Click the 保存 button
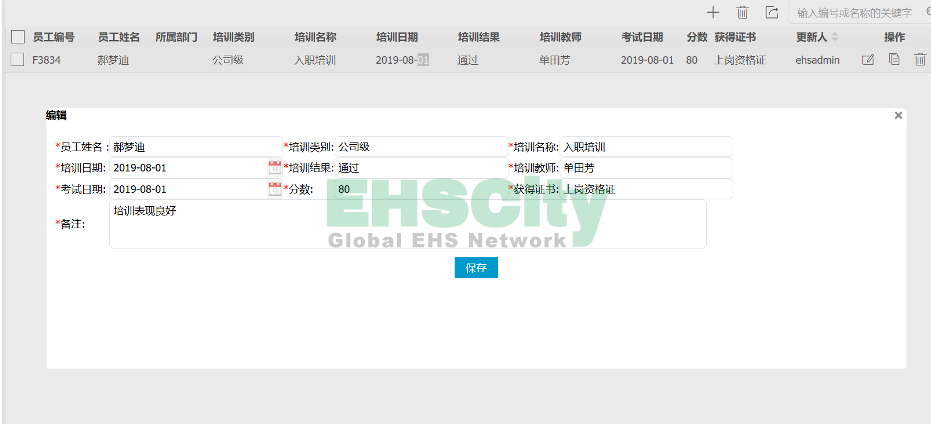Viewport: 931px width, 424px height. [x=476, y=268]
